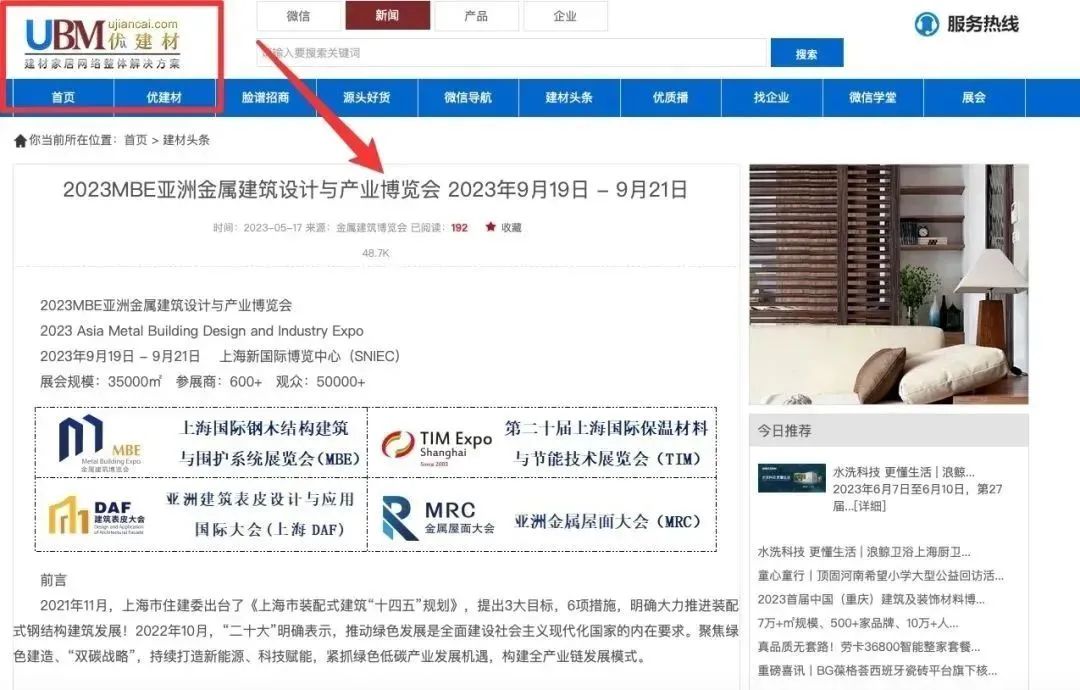
Task: Open the 水洗科技 更懂生活 featured headline
Action: pyautogui.click(x=904, y=472)
